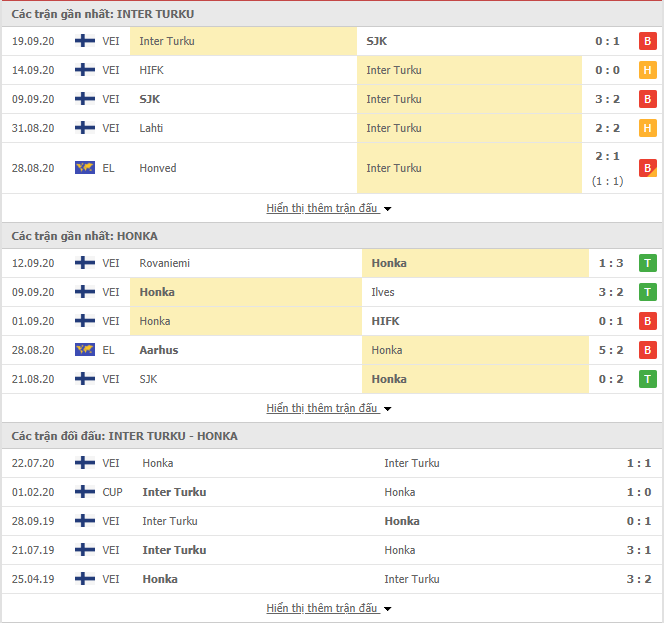The height and width of the screenshot is (623, 664).
Task: Click Lahti team name in 31.08.20 match
Action: pyautogui.click(x=151, y=128)
